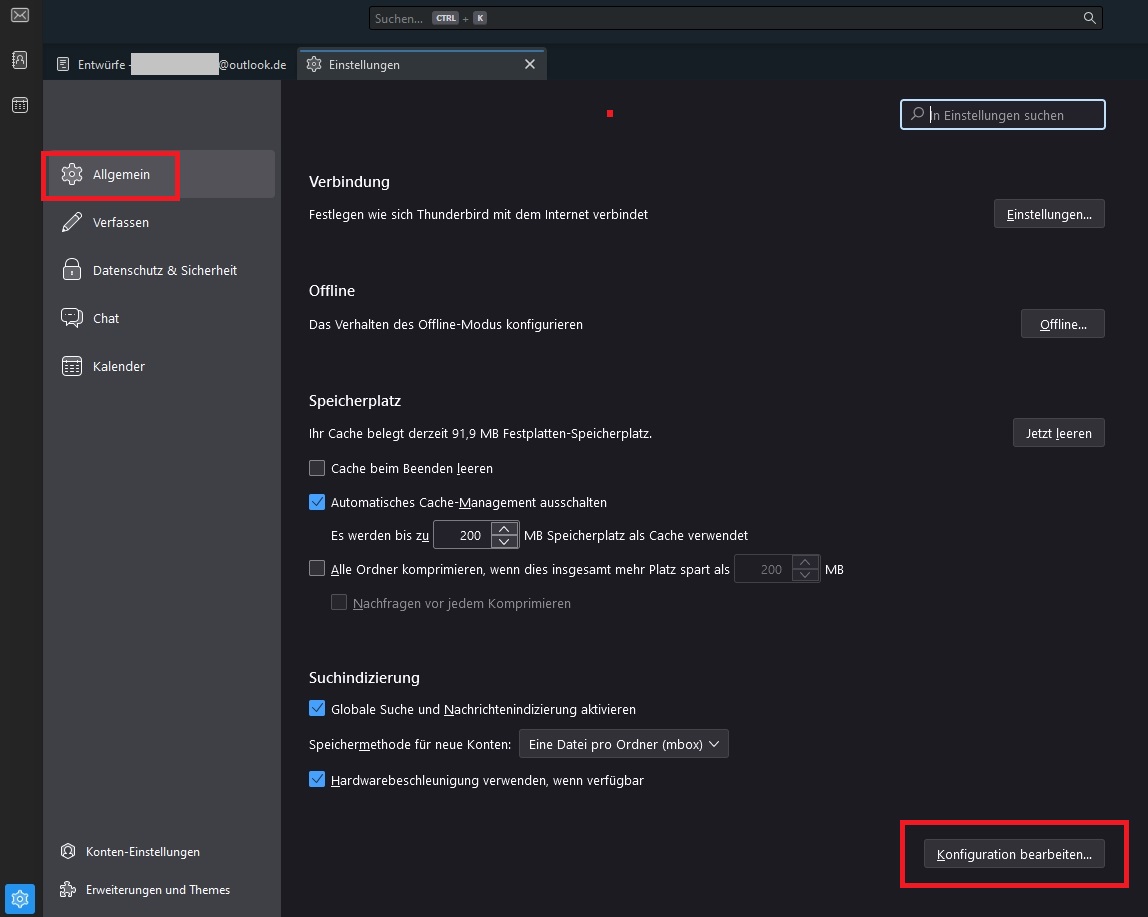Click In Einstellungen suchen field
Image resolution: width=1148 pixels, height=917 pixels.
click(x=1002, y=115)
